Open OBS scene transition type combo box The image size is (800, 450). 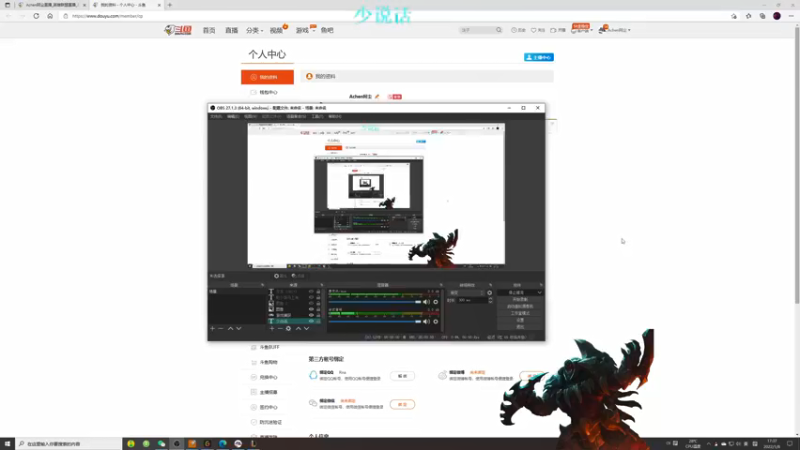click(x=466, y=293)
